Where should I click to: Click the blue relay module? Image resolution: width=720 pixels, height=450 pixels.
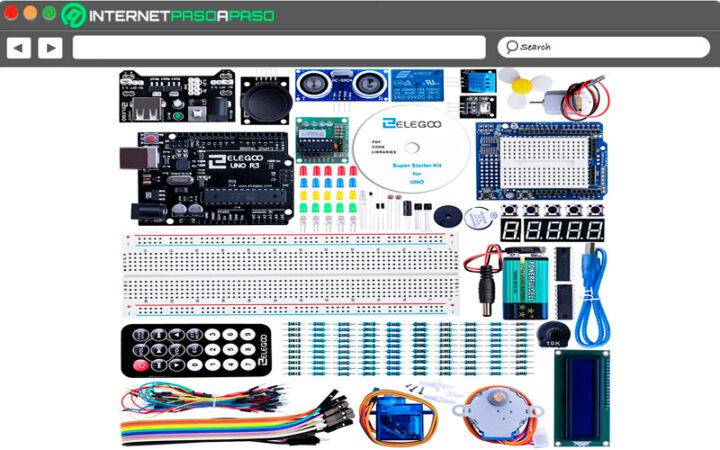[417, 85]
